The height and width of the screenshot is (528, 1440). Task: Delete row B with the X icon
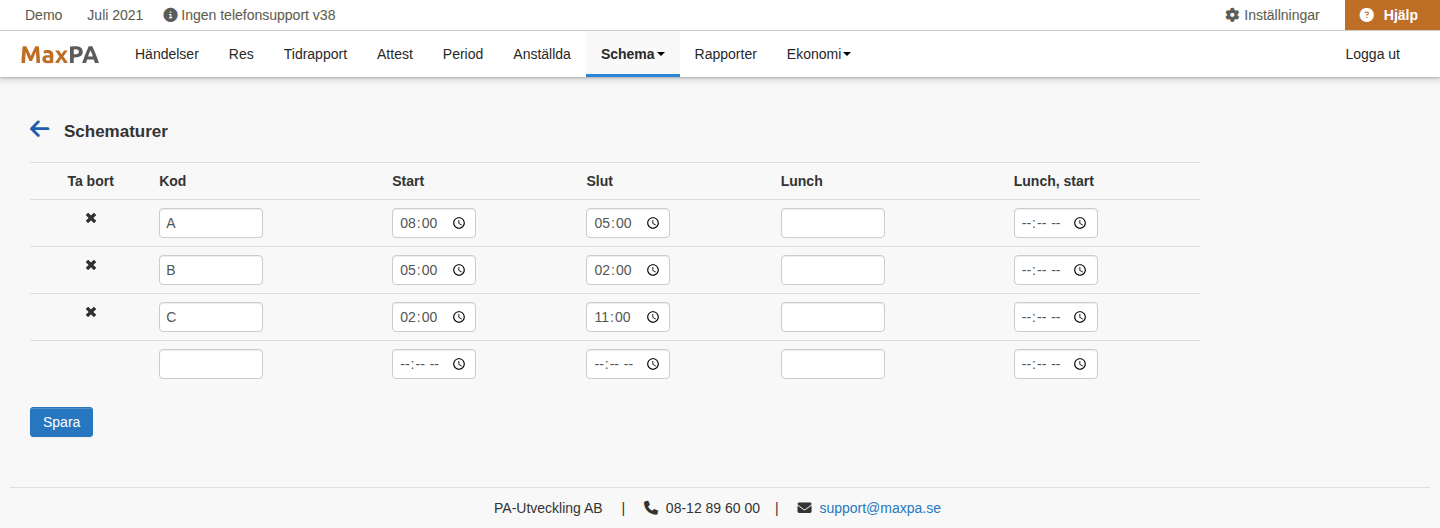pyautogui.click(x=91, y=265)
